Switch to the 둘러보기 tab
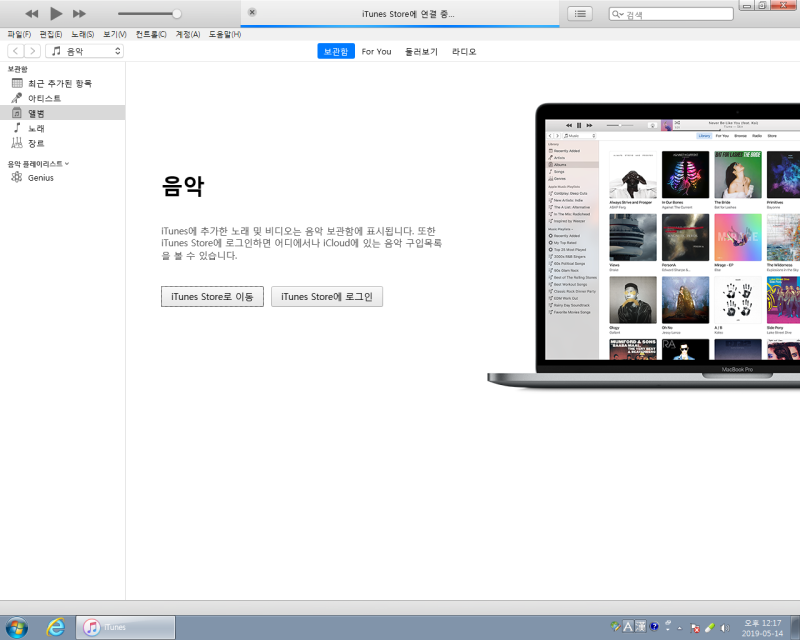 point(421,52)
